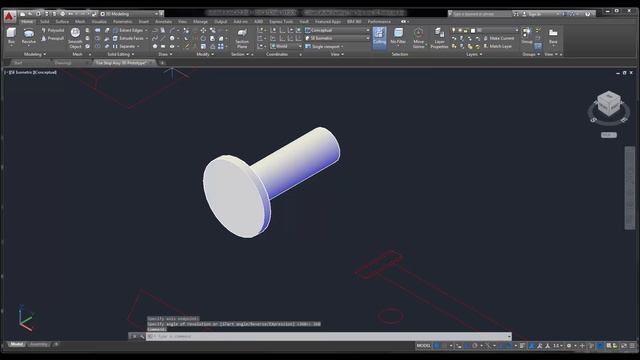Select the Move tool in Modify panel
This screenshot has width=640, height=360.
click(x=203, y=30)
